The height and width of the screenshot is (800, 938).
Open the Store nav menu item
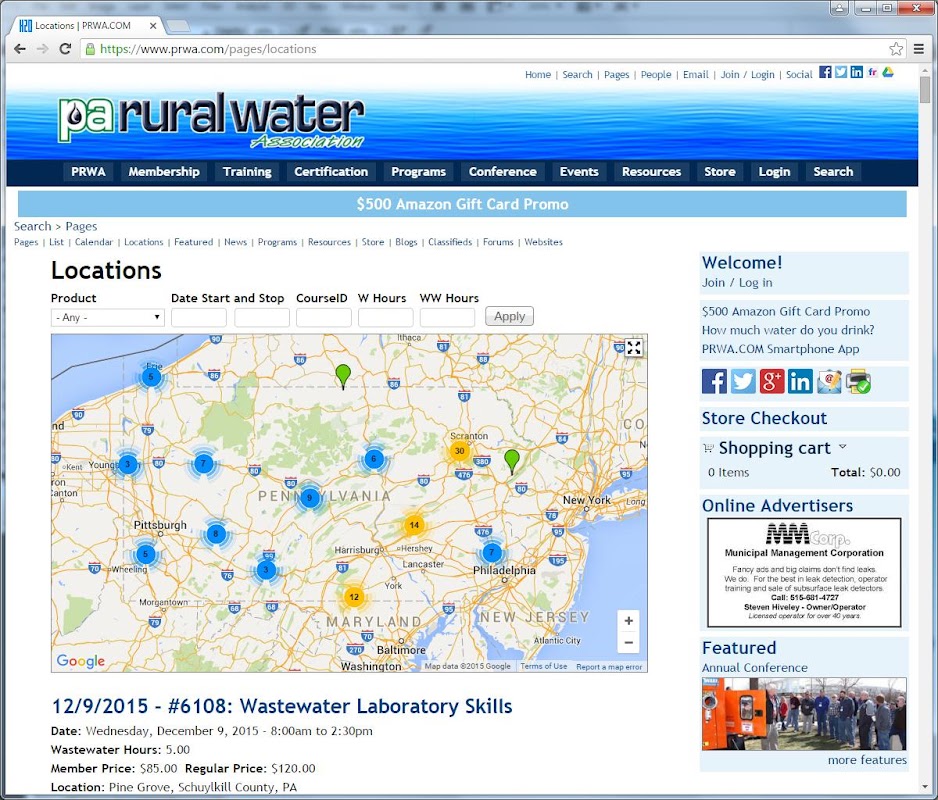click(720, 172)
